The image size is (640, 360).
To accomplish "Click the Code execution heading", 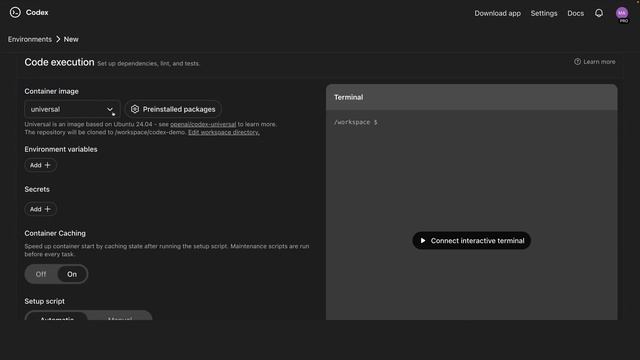I will 59,62.
